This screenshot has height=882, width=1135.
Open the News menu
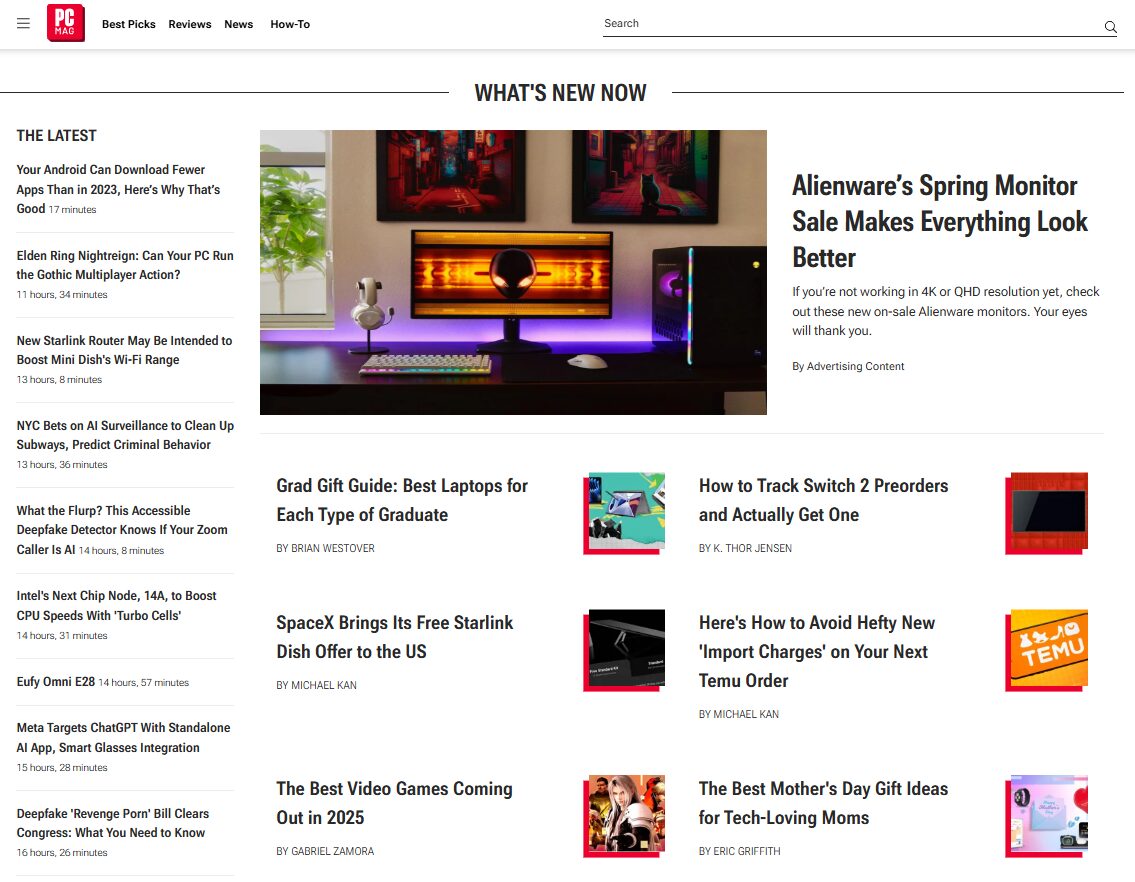[239, 24]
